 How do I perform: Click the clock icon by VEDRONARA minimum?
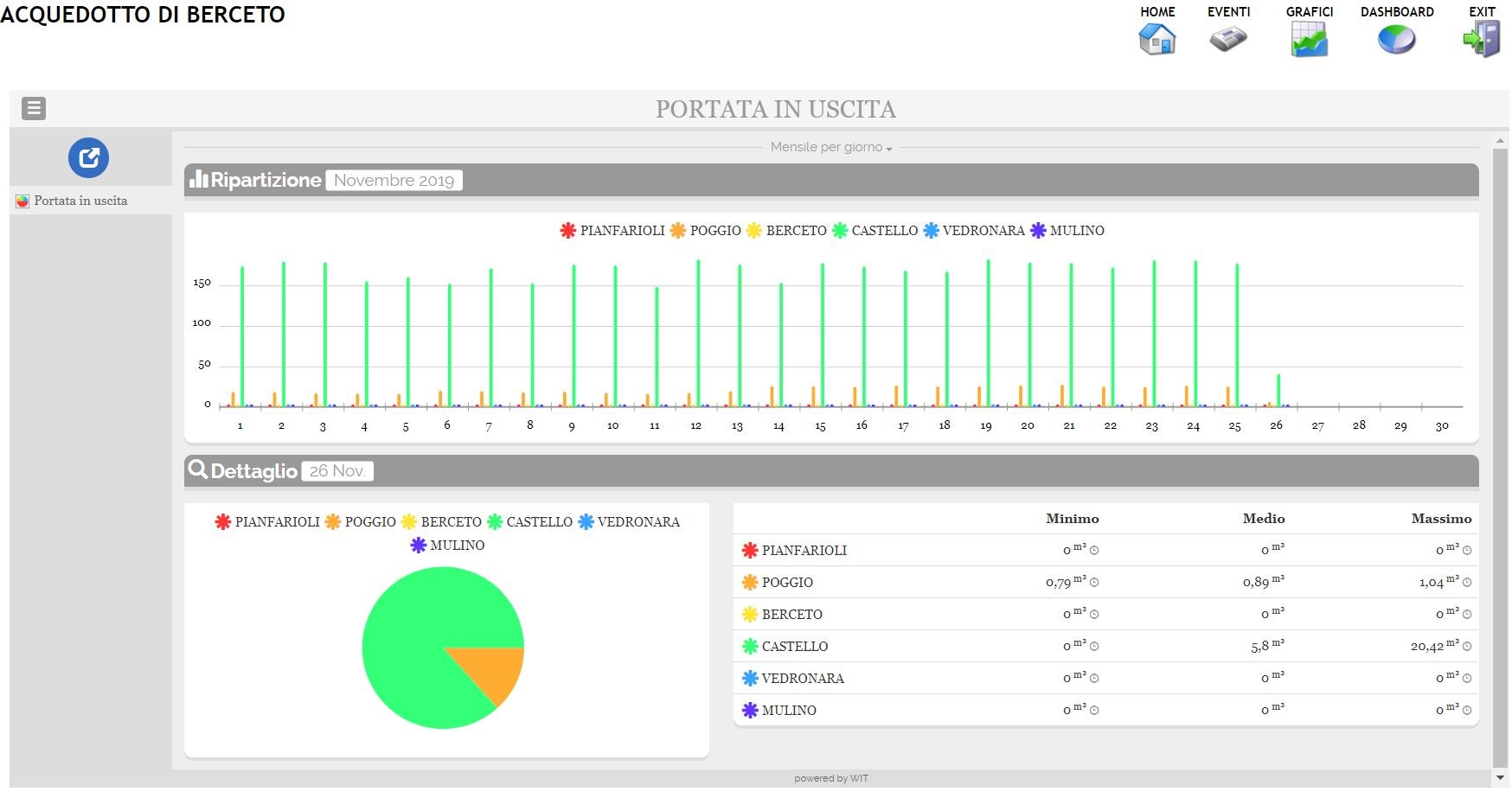pos(1094,679)
